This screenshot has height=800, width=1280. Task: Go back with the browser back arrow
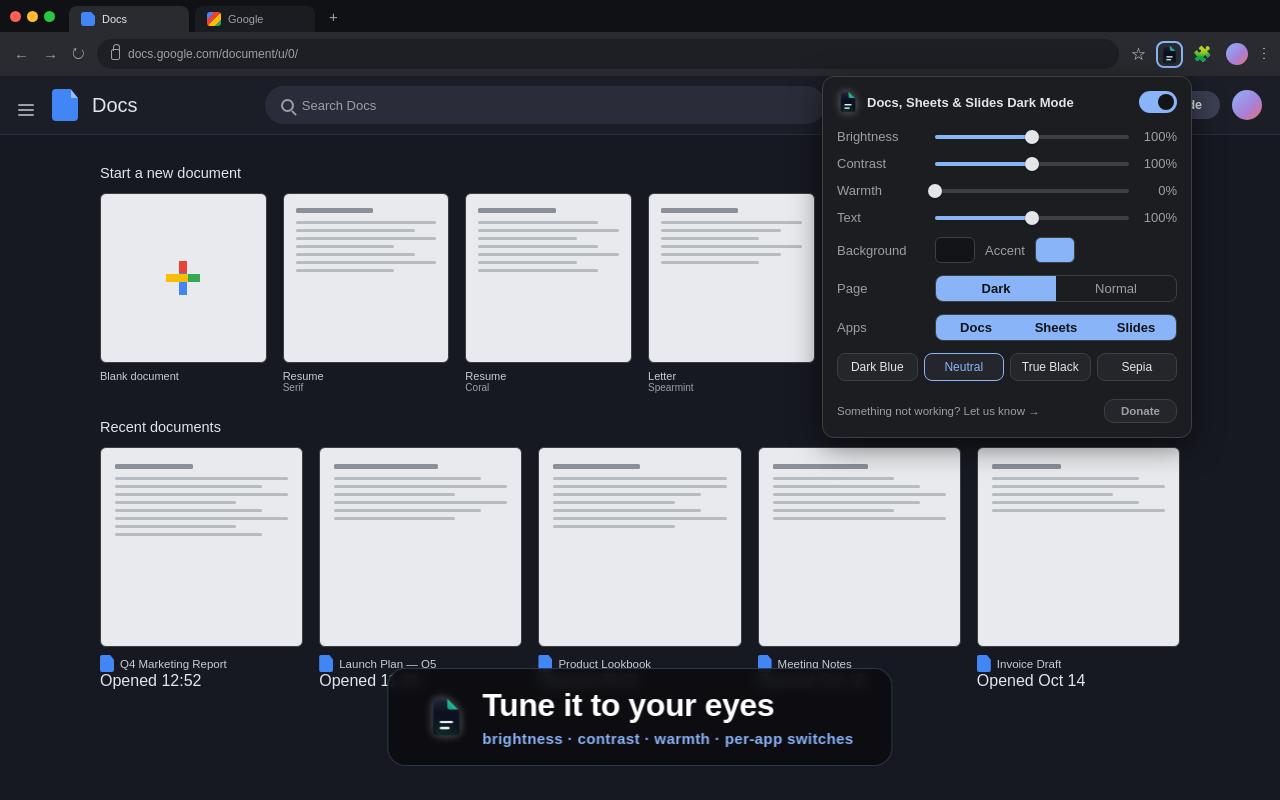coord(21,55)
